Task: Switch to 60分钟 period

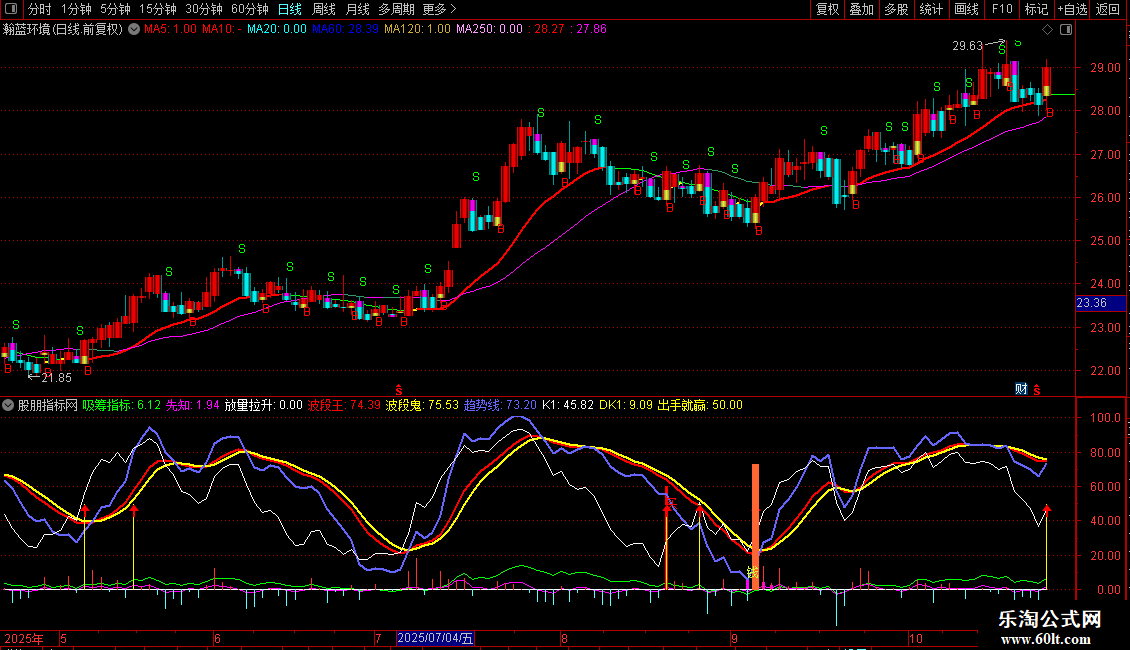Action: click(x=249, y=9)
